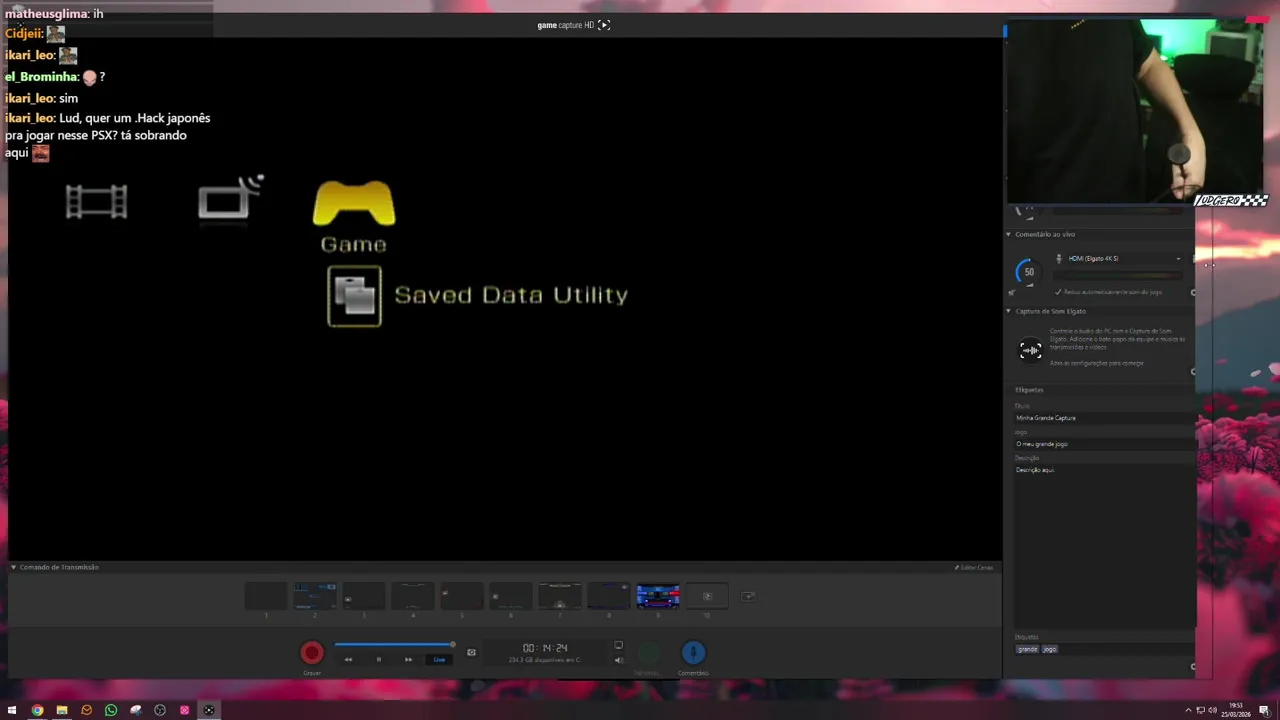Viewport: 1280px width, 720px height.
Task: Move the blue timeline playback slider
Action: point(452,645)
